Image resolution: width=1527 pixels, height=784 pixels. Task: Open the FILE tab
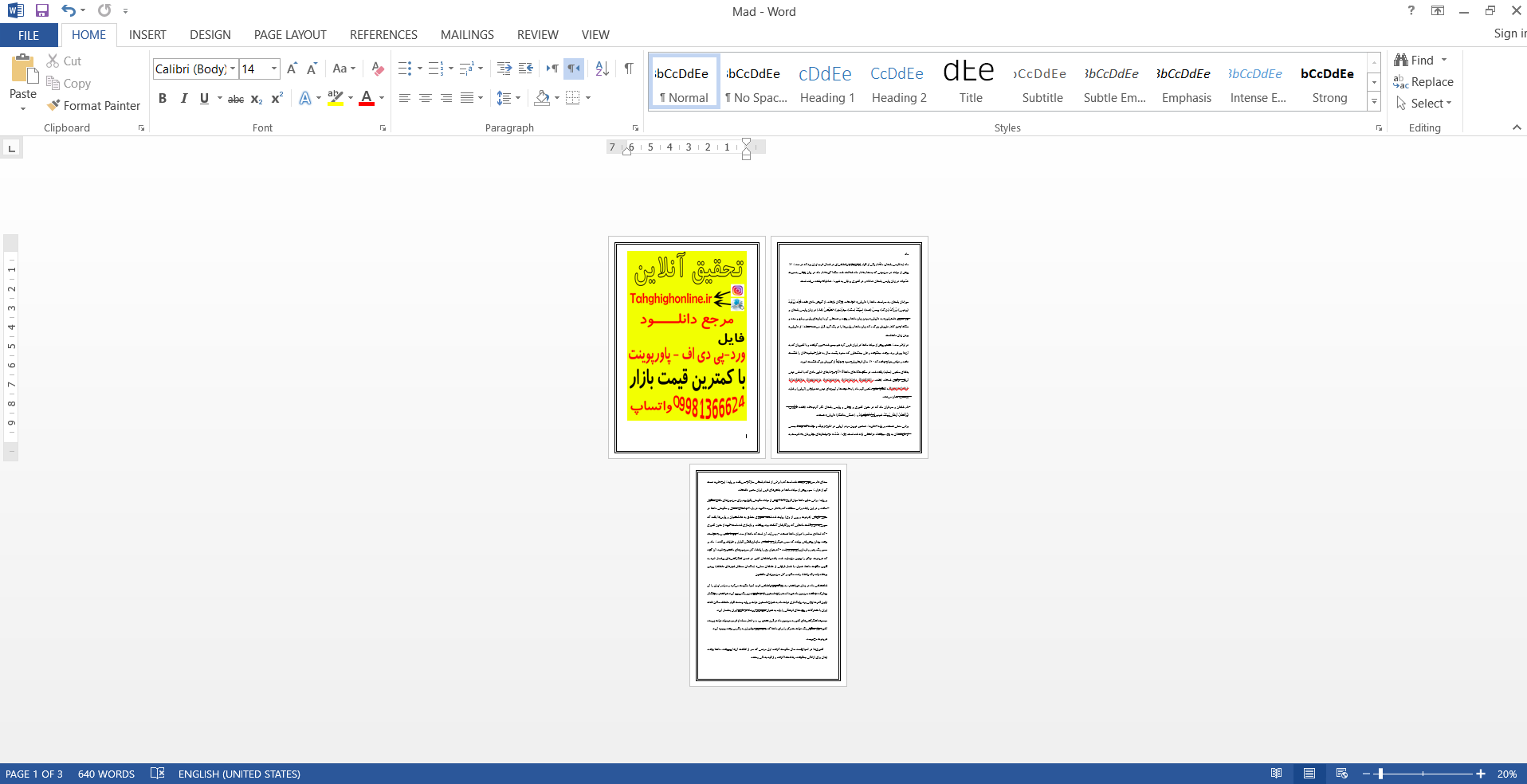point(29,35)
